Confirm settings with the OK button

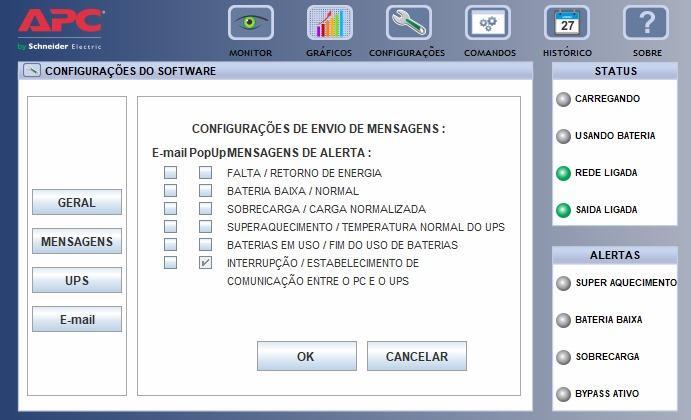307,356
